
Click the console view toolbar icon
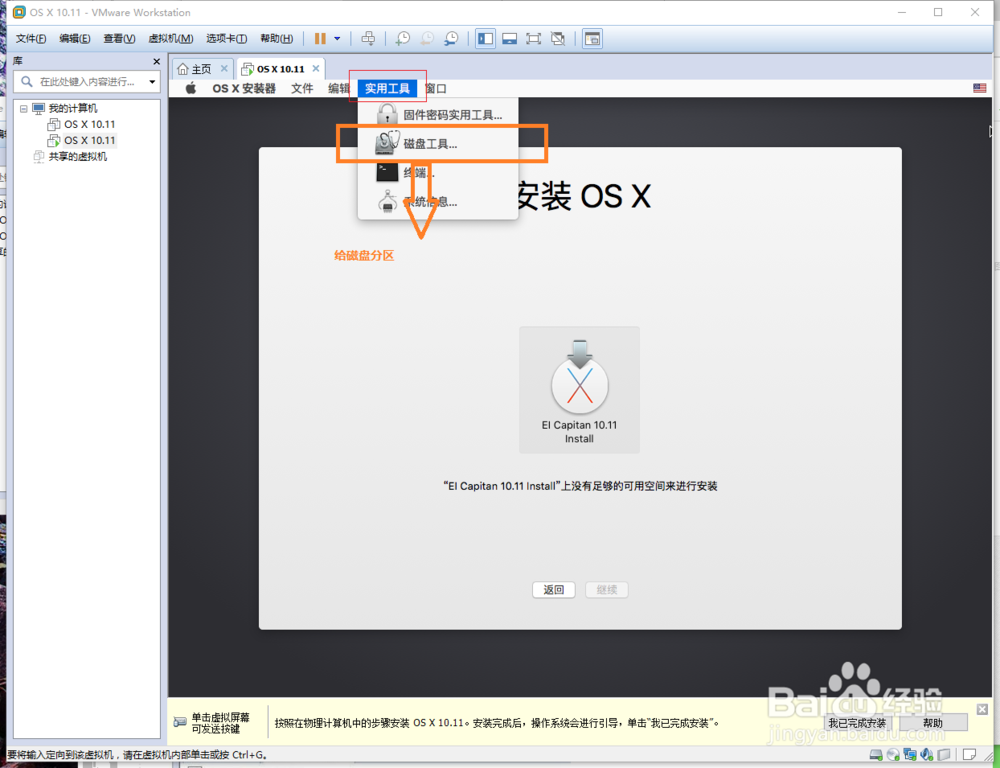592,39
